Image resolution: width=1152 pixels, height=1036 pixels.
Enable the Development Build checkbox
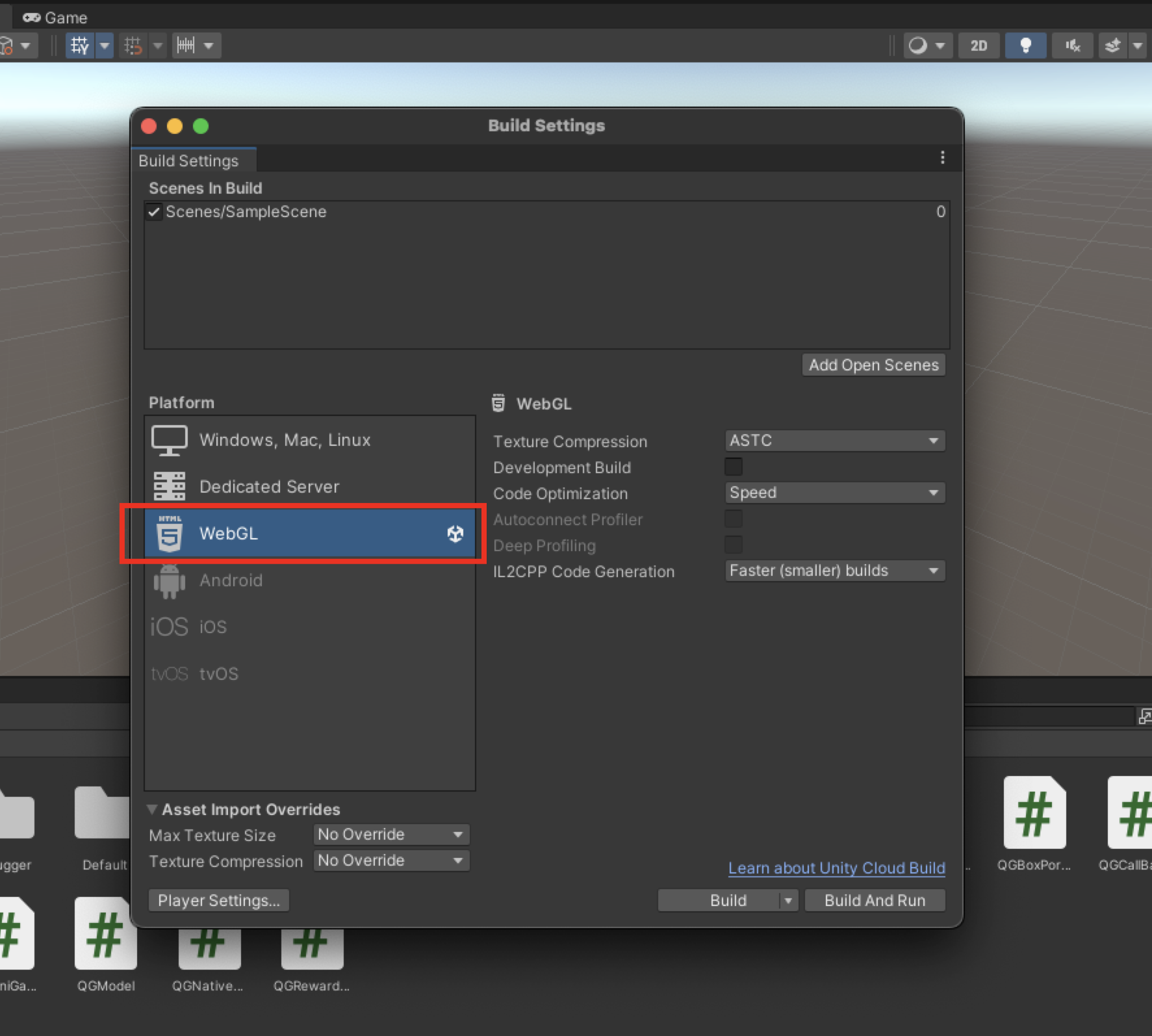734,467
